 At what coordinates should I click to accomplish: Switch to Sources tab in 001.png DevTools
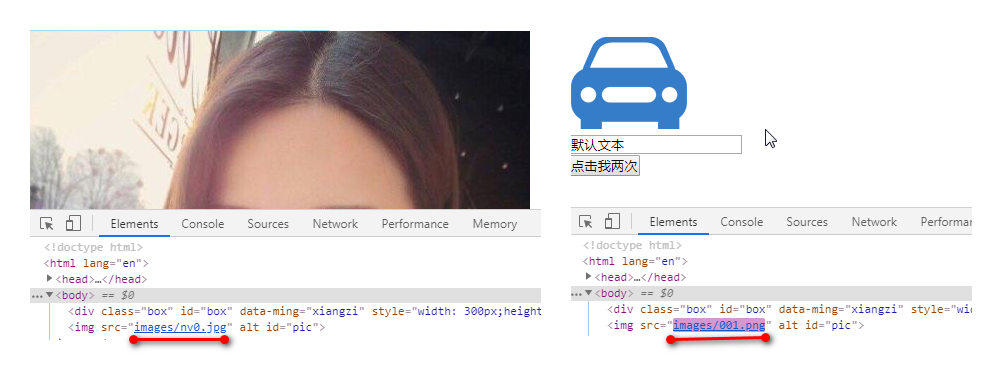click(806, 222)
